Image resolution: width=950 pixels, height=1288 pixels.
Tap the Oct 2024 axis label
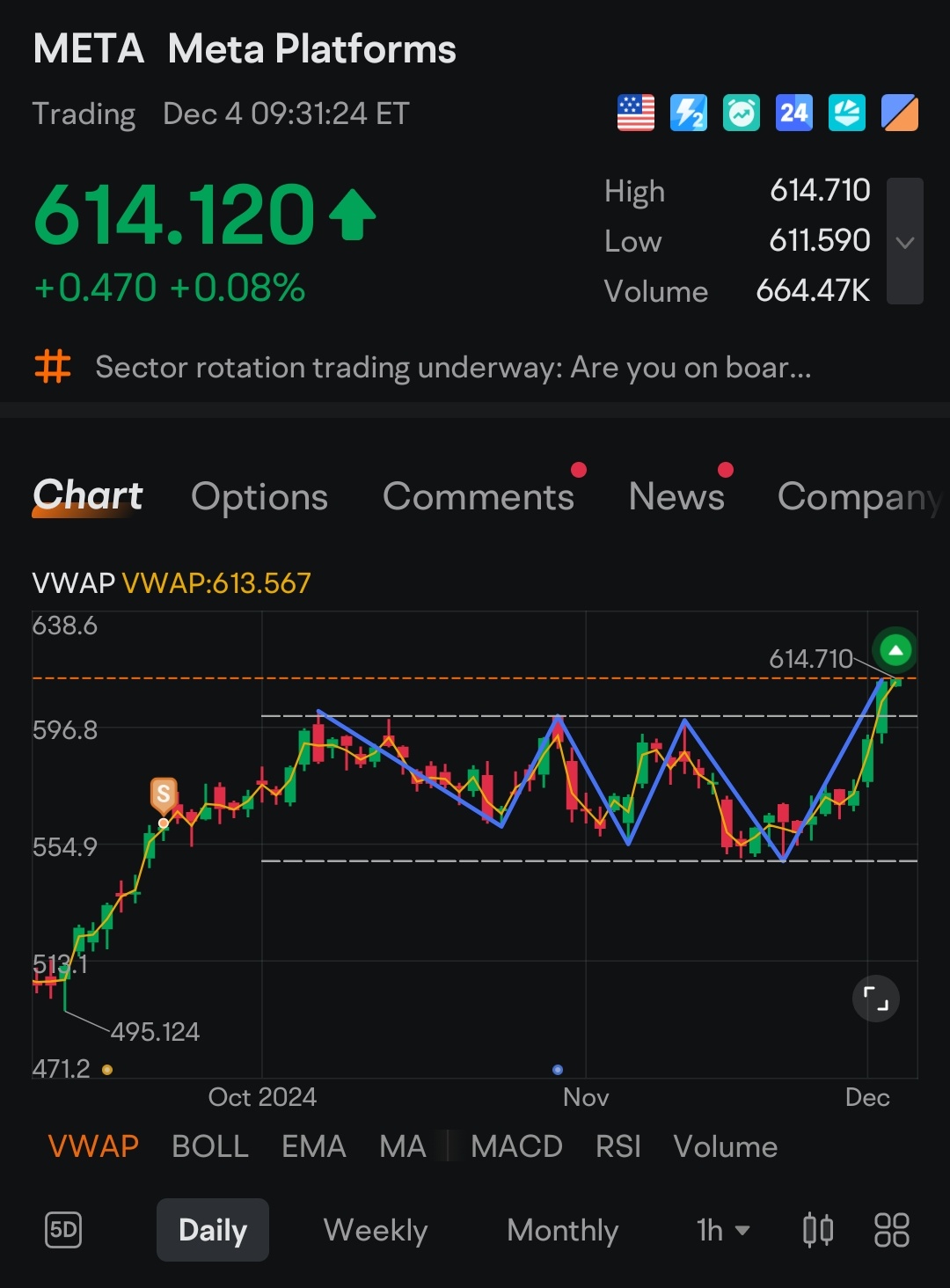[x=262, y=1097]
